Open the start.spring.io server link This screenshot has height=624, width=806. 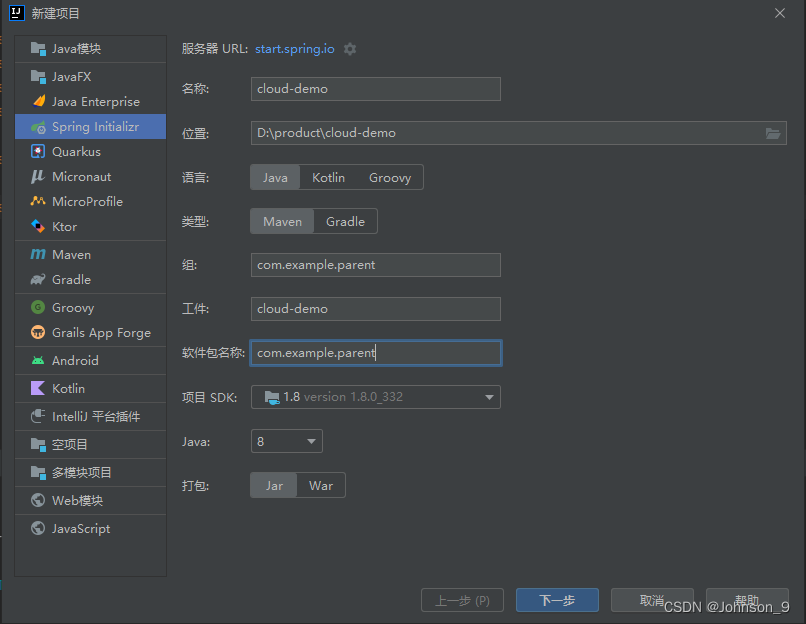pyautogui.click(x=293, y=48)
